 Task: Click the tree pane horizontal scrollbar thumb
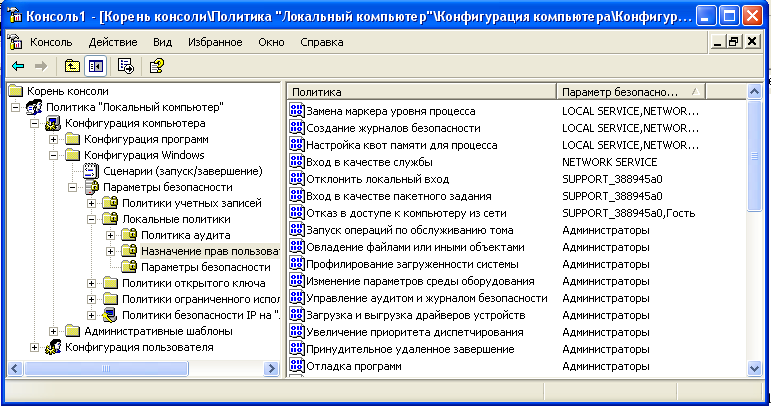[106, 368]
